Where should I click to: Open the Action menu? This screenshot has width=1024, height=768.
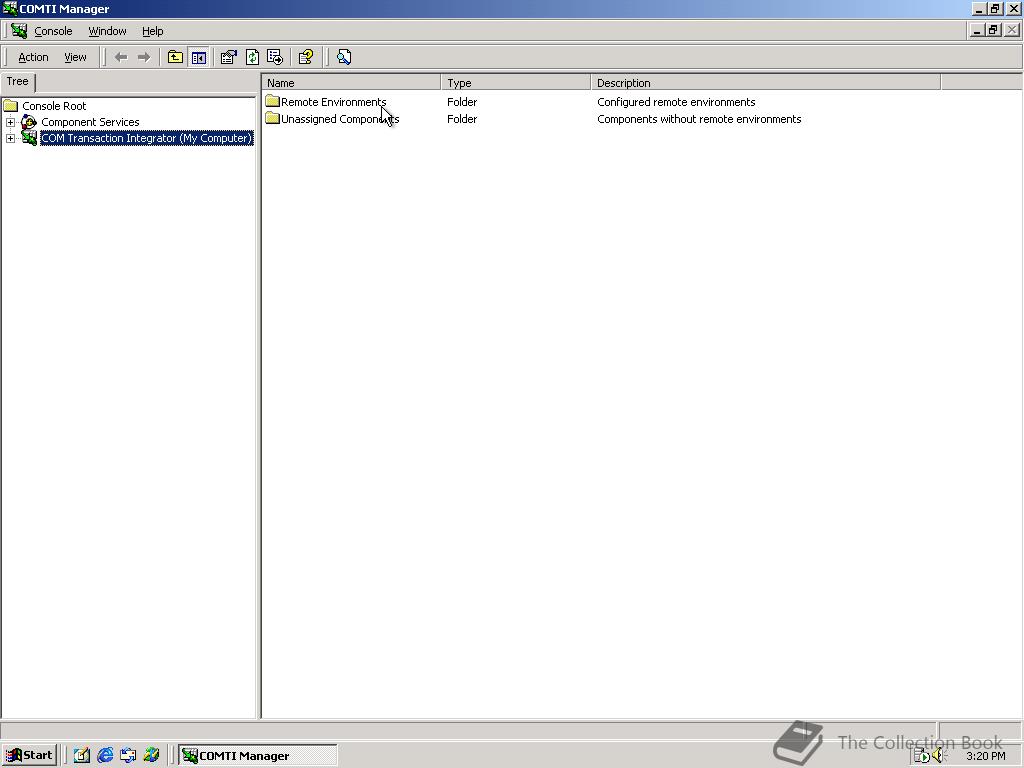pyautogui.click(x=33, y=57)
